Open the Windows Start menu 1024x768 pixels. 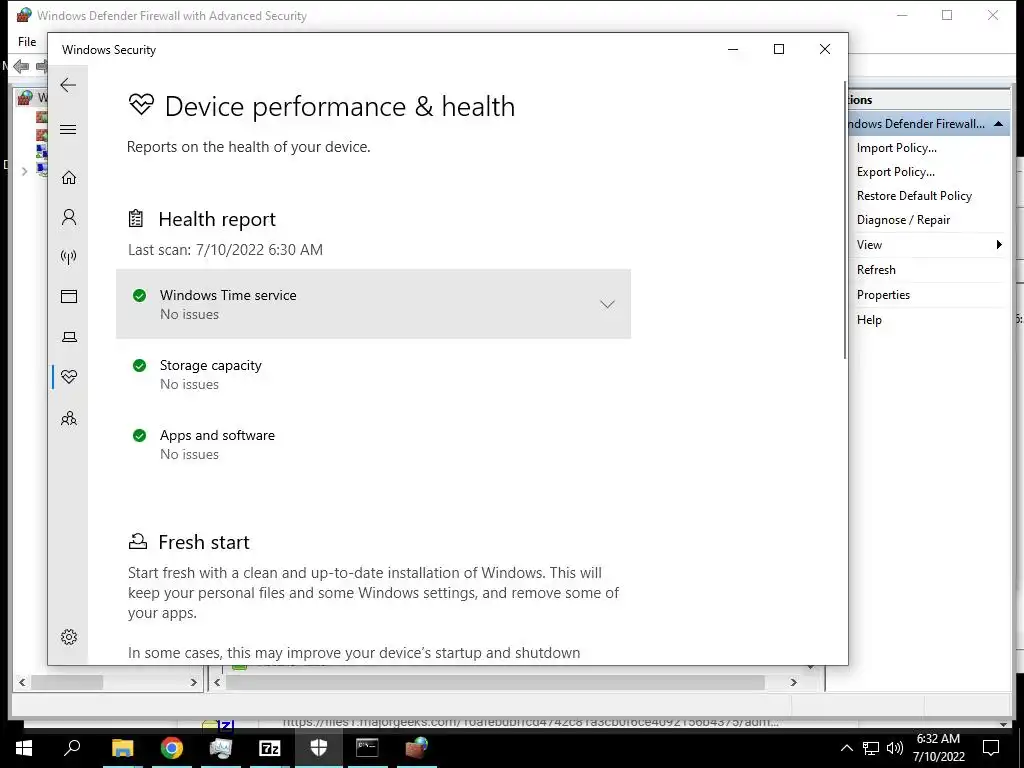(24, 748)
